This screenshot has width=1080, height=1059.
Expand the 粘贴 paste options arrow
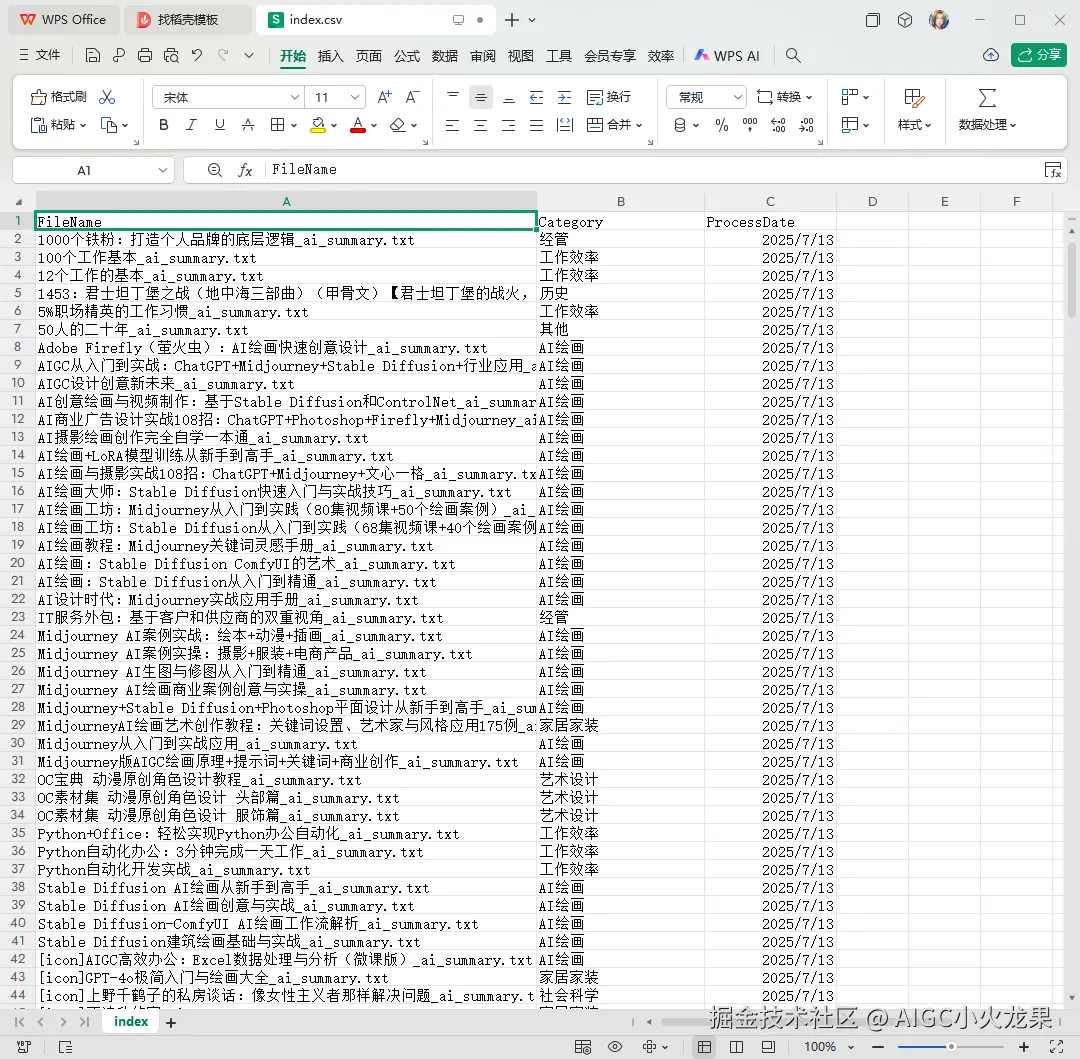point(83,125)
